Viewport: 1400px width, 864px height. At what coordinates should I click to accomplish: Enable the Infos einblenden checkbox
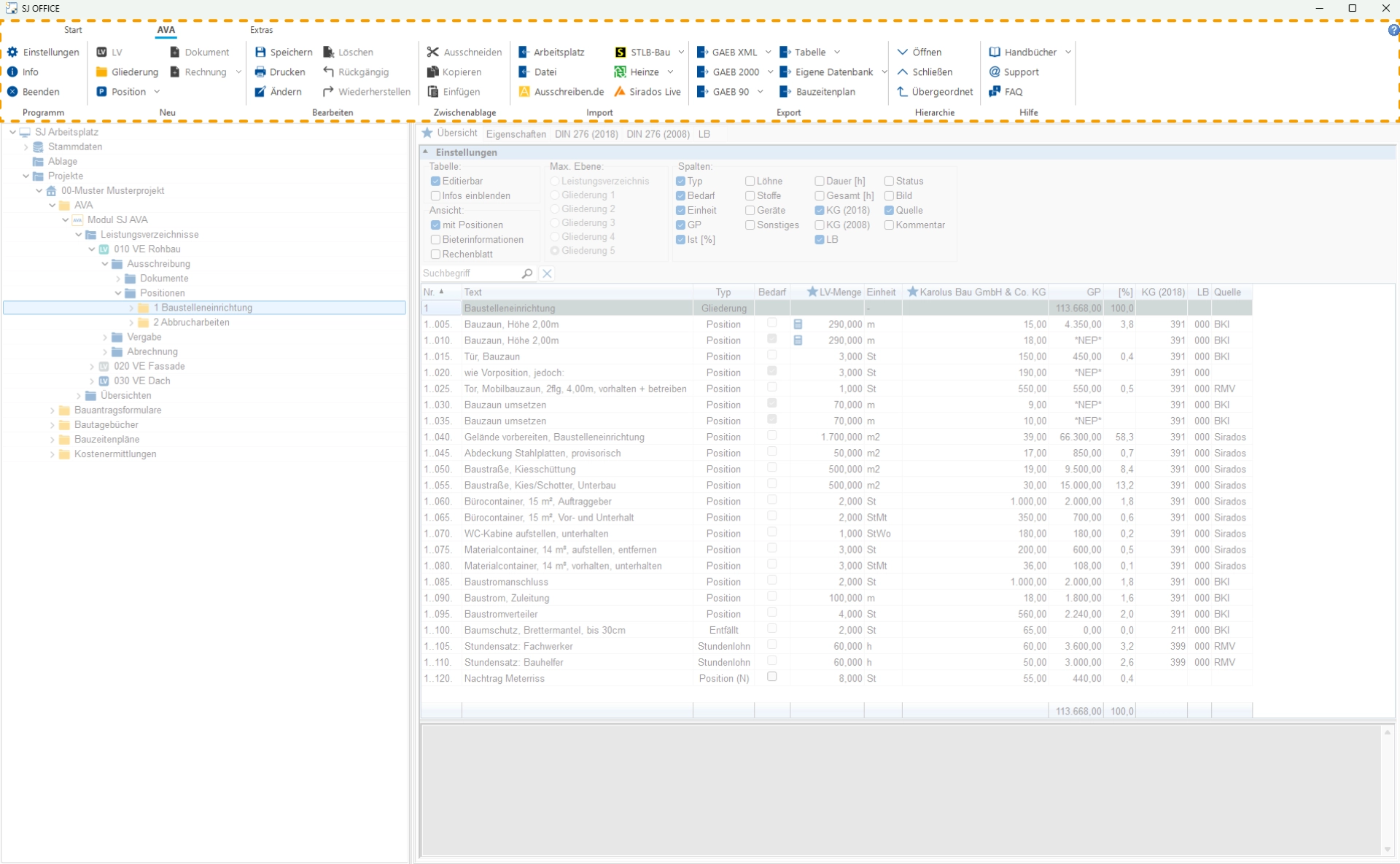point(435,195)
